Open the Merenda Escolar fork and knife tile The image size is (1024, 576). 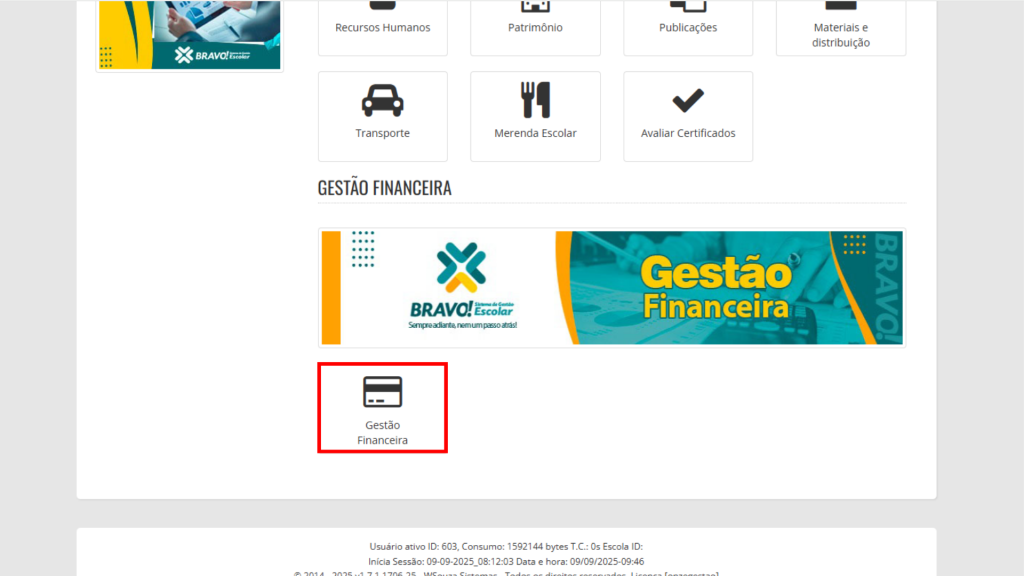pos(535,116)
